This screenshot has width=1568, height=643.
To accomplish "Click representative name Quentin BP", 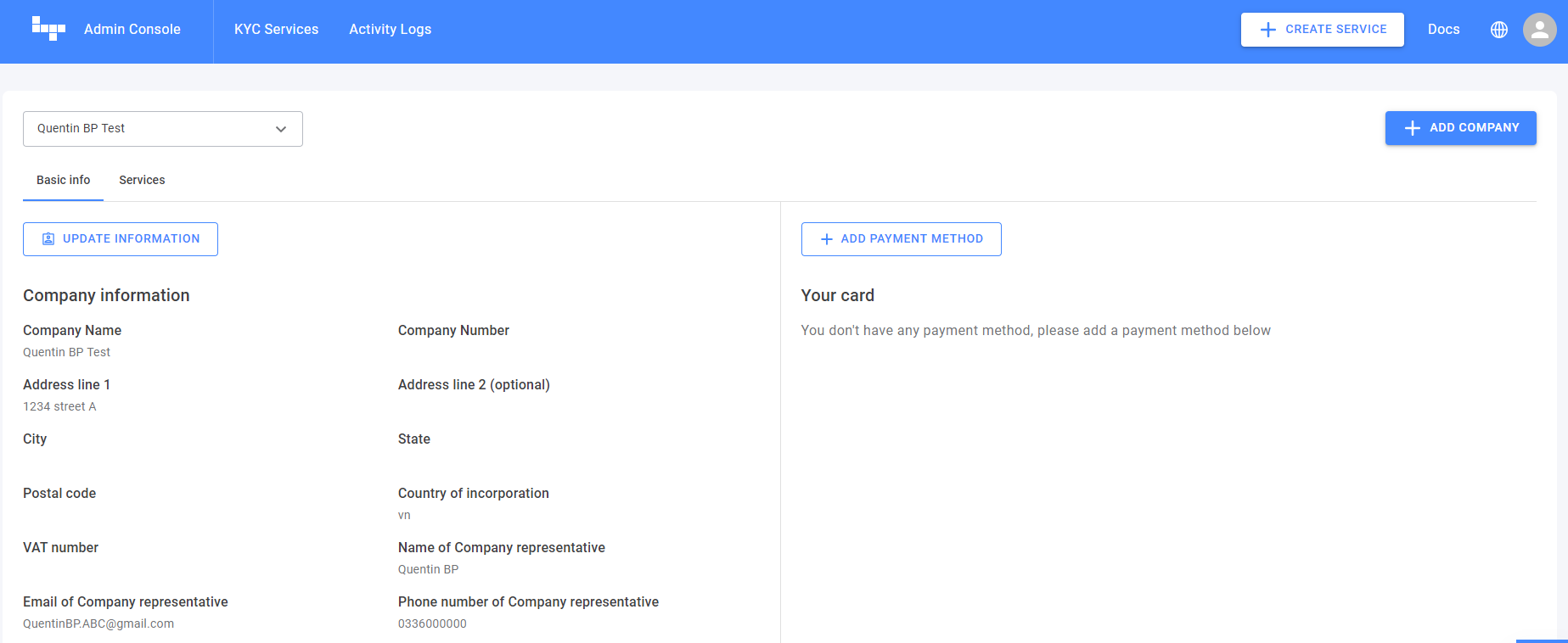I will pos(428,569).
